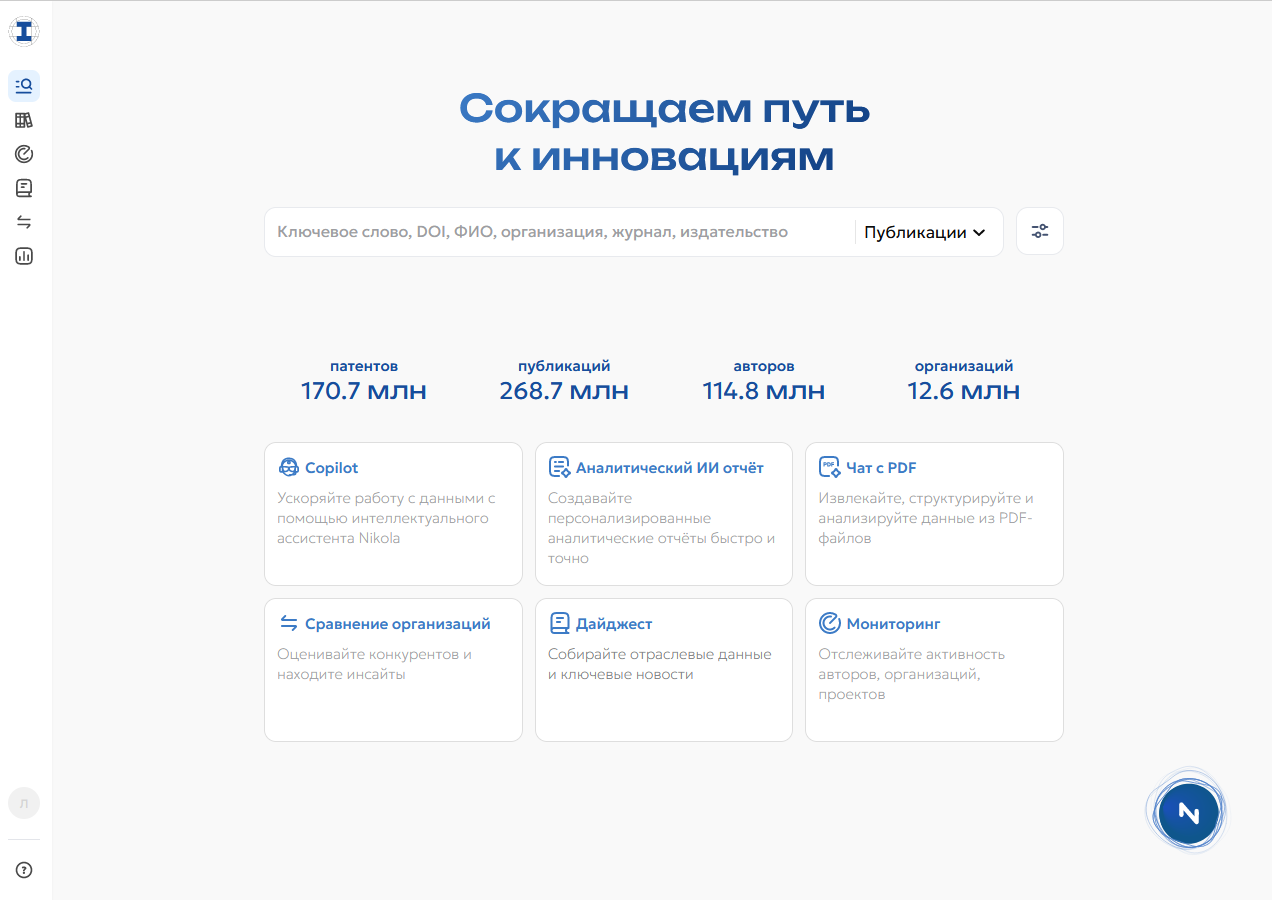This screenshot has width=1272, height=900.
Task: Click the патентов 170.7 млн statistic
Action: (x=364, y=381)
